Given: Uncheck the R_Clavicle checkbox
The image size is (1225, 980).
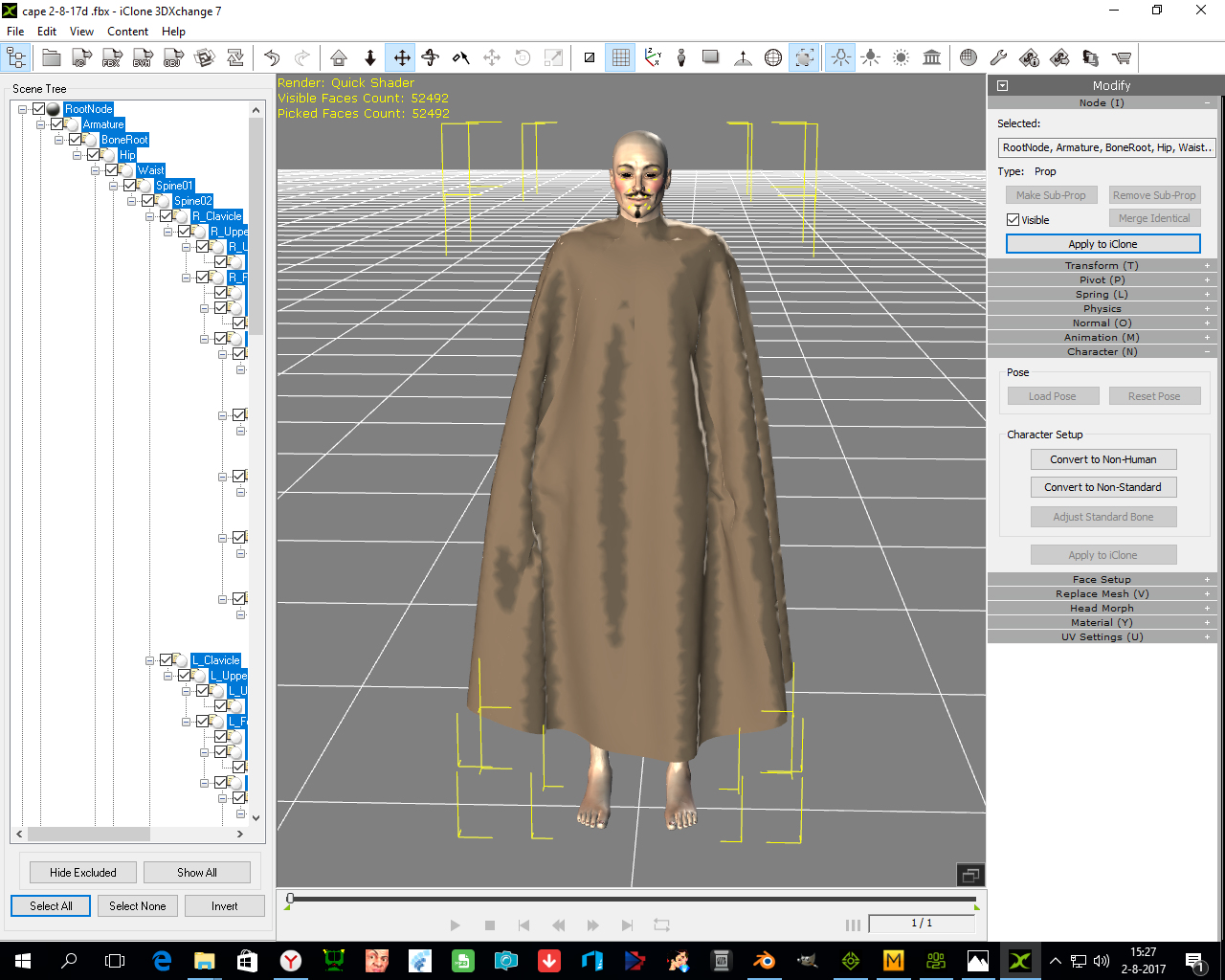Looking at the screenshot, I should (x=167, y=216).
